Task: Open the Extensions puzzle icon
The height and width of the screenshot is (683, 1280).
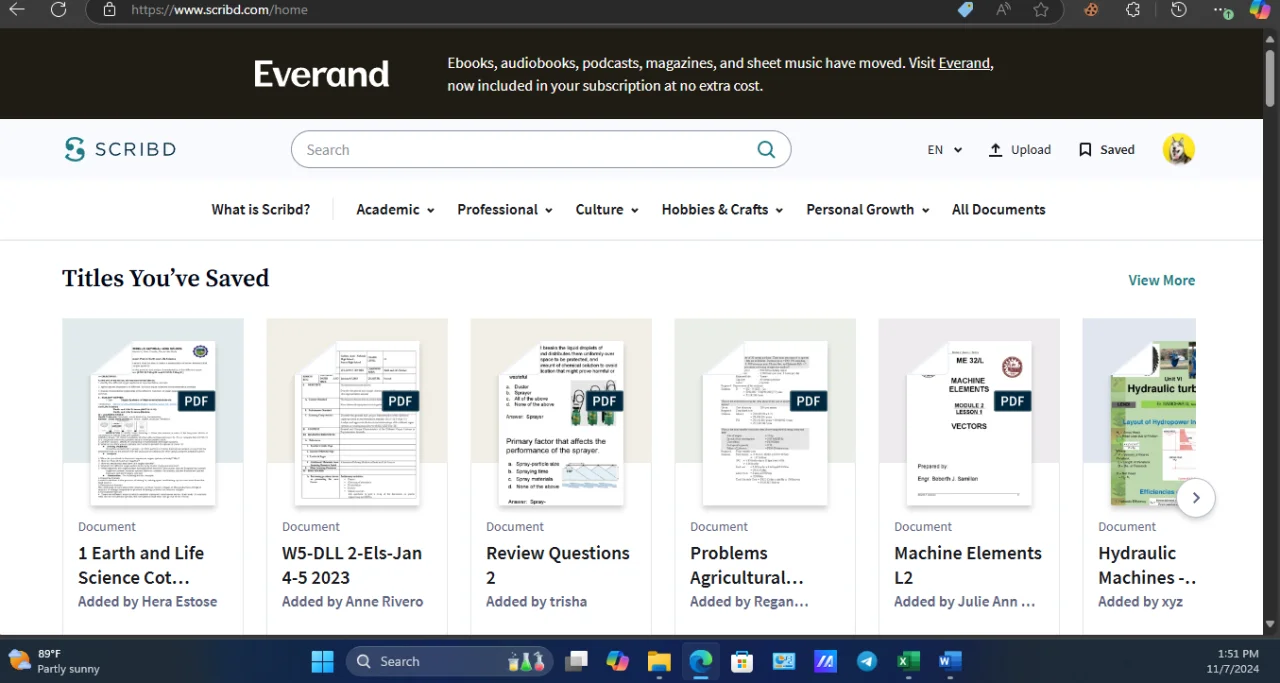Action: (1133, 9)
